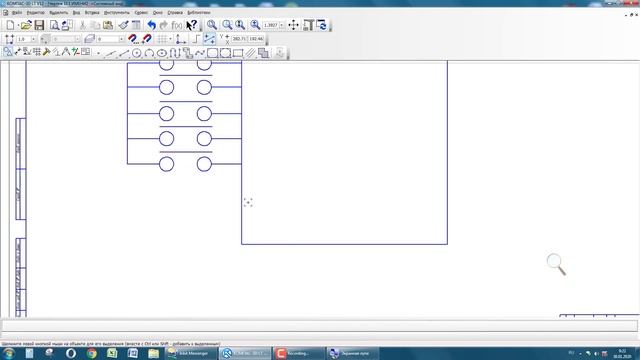
Task: Open the layer number dropdown showing 0
Action: (121, 39)
